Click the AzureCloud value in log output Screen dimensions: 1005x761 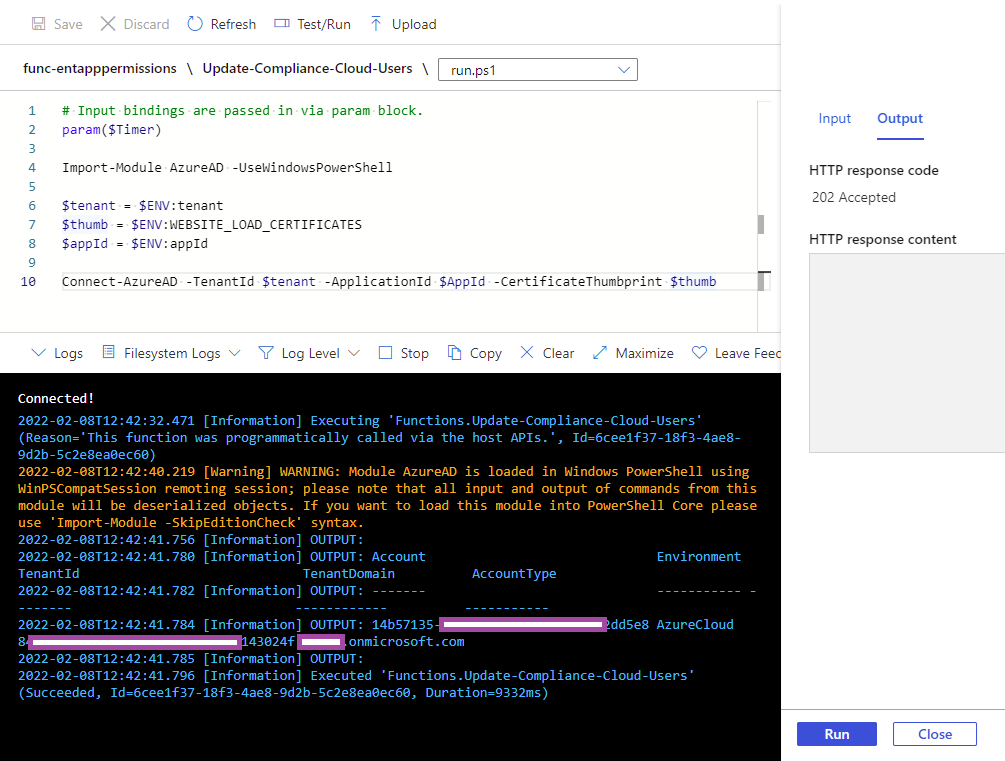[695, 624]
